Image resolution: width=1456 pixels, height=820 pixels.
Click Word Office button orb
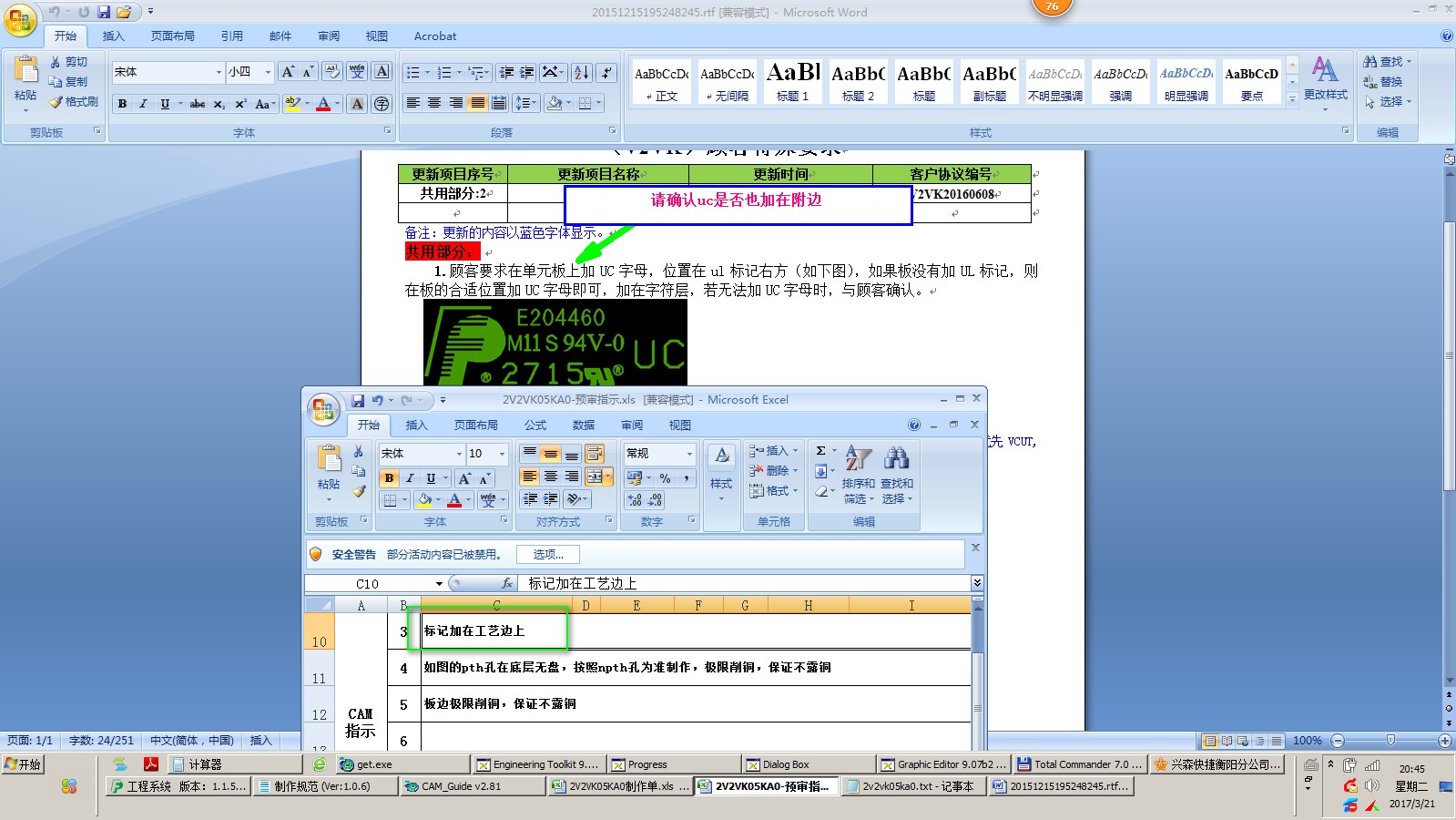click(x=20, y=20)
